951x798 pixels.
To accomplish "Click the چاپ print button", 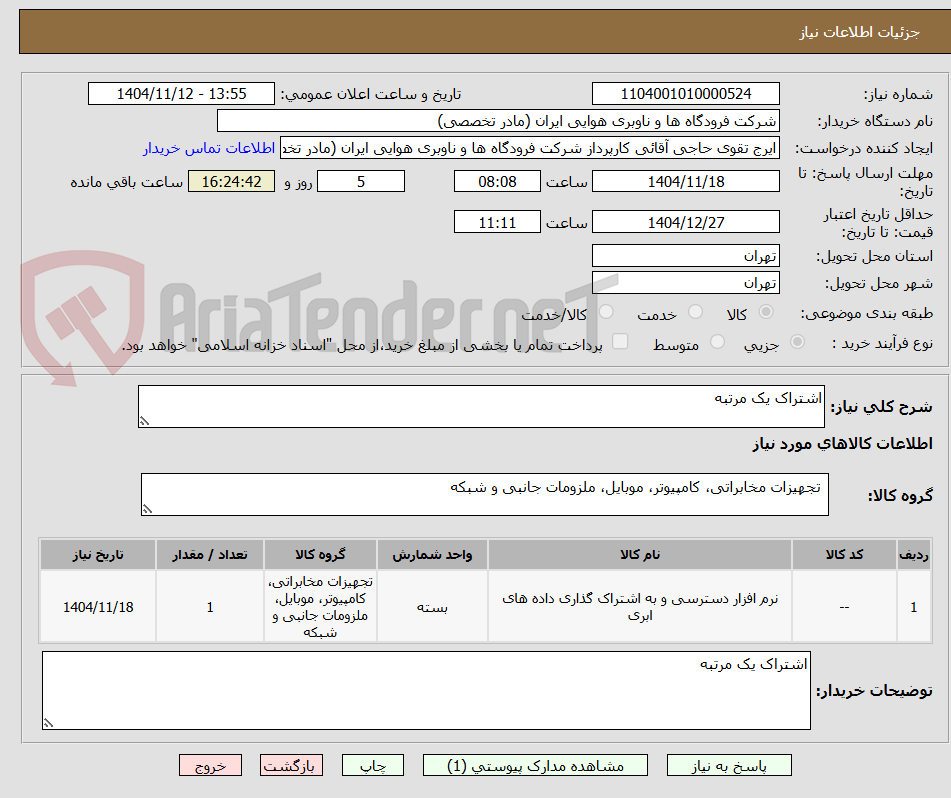I will pyautogui.click(x=372, y=765).
